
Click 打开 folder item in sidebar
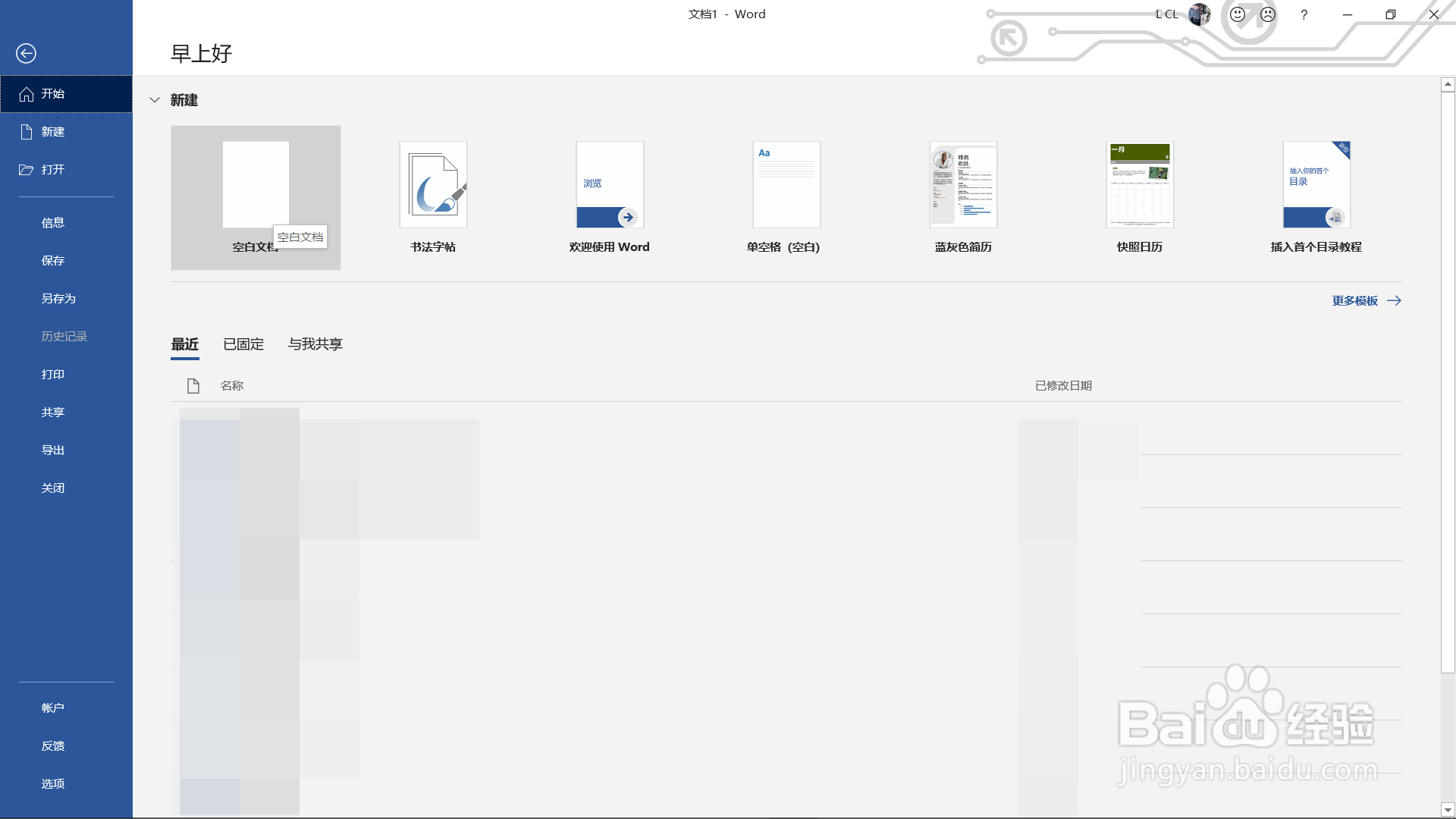[x=27, y=170]
